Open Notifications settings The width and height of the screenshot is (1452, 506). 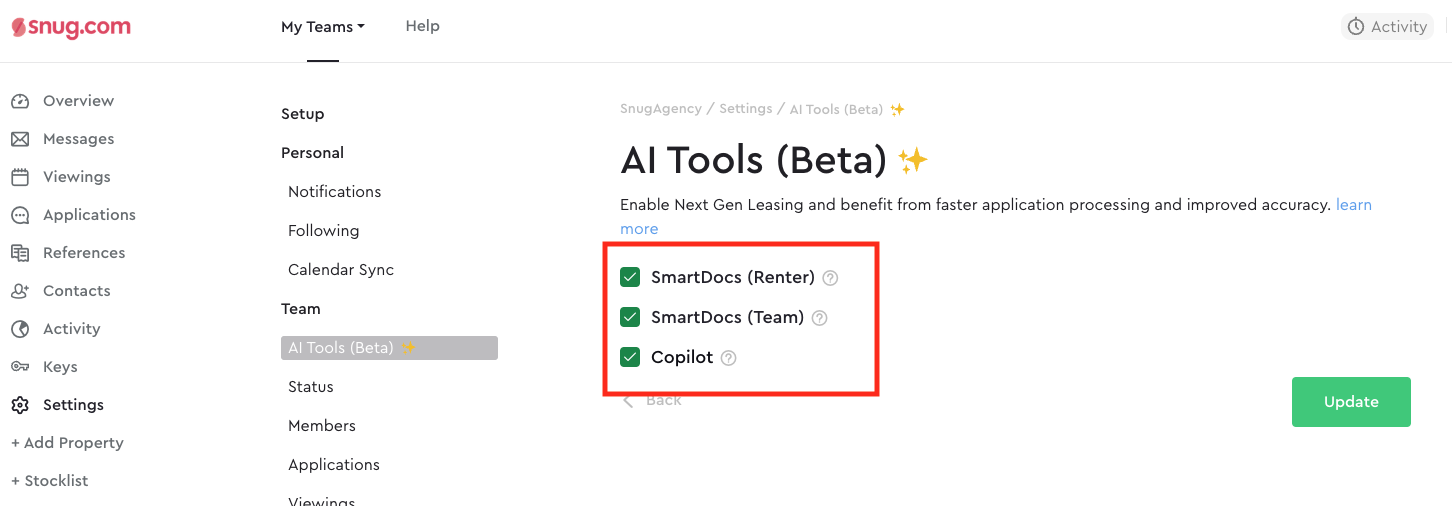coord(335,192)
